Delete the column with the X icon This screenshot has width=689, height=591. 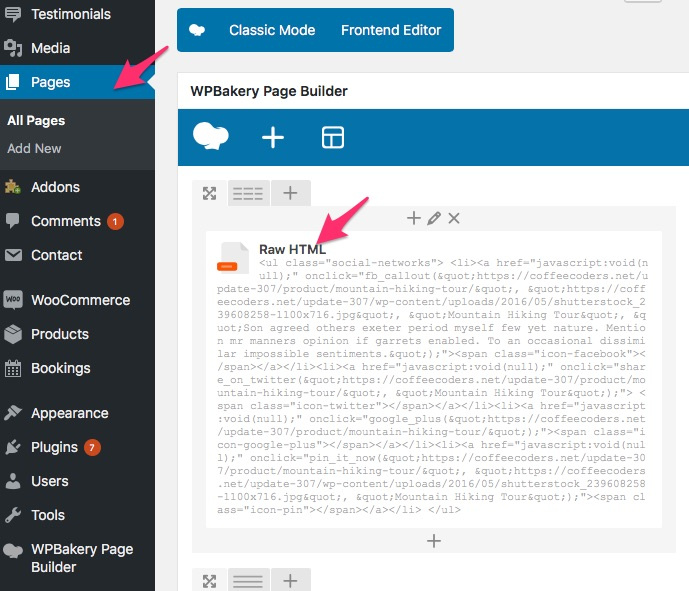point(454,218)
